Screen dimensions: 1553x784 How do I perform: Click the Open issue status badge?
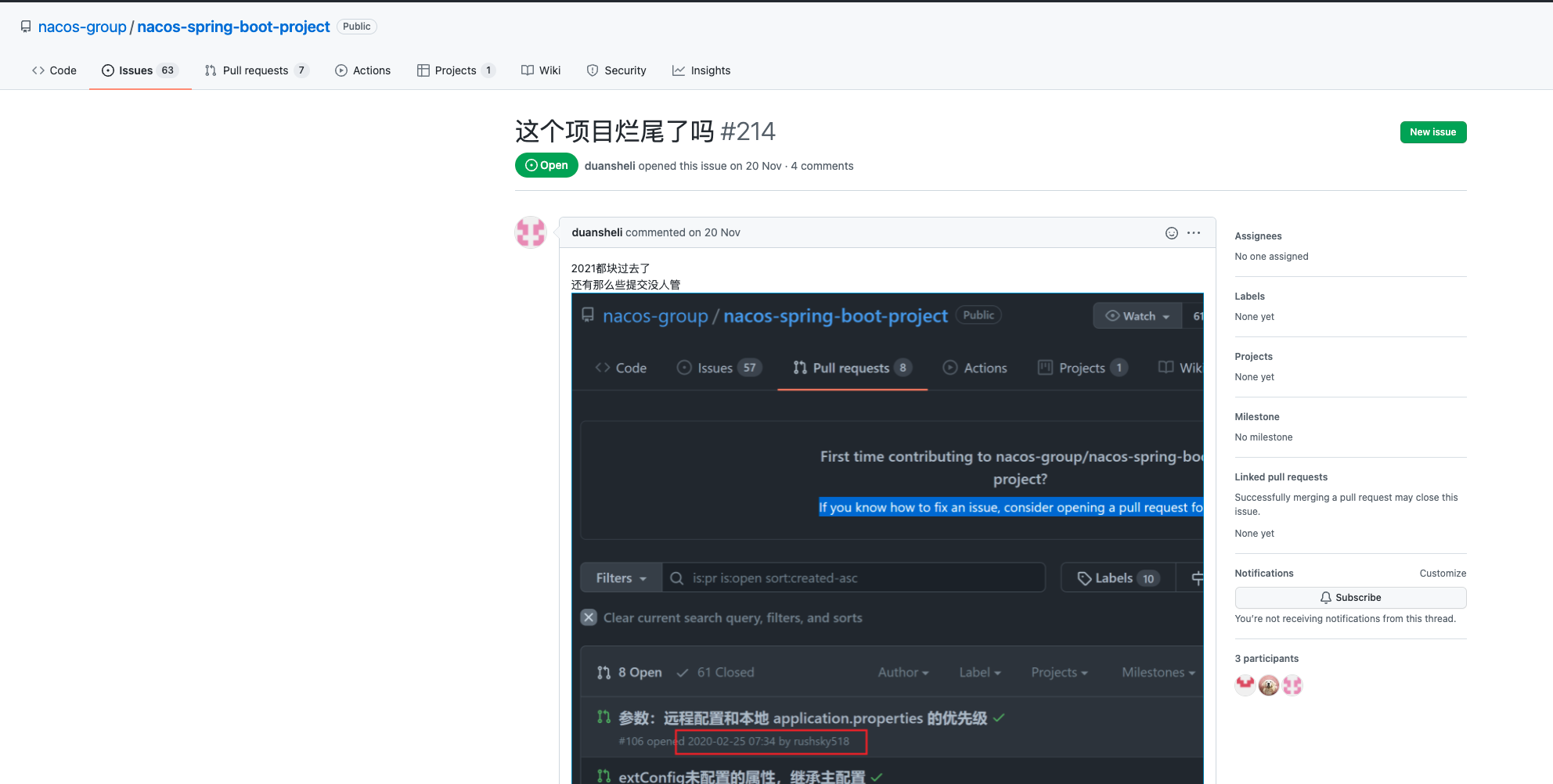coord(546,165)
